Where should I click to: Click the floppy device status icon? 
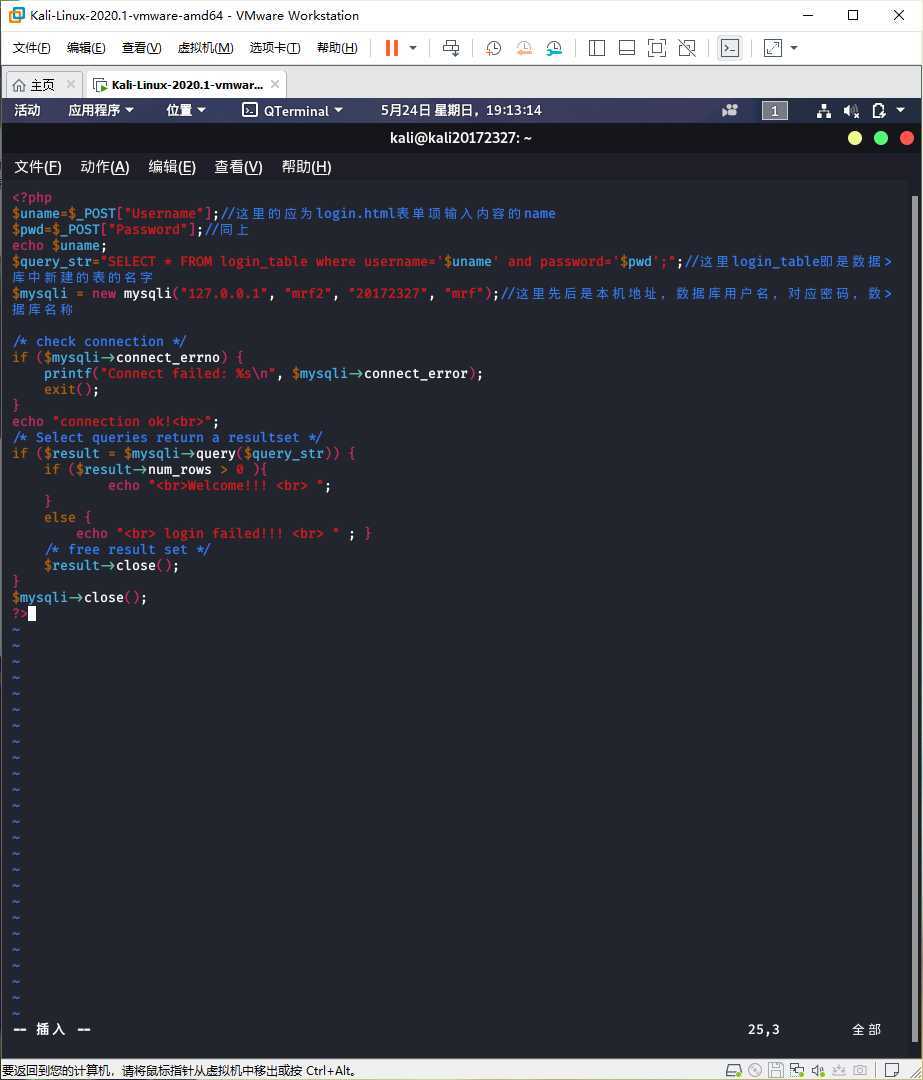coord(776,1070)
